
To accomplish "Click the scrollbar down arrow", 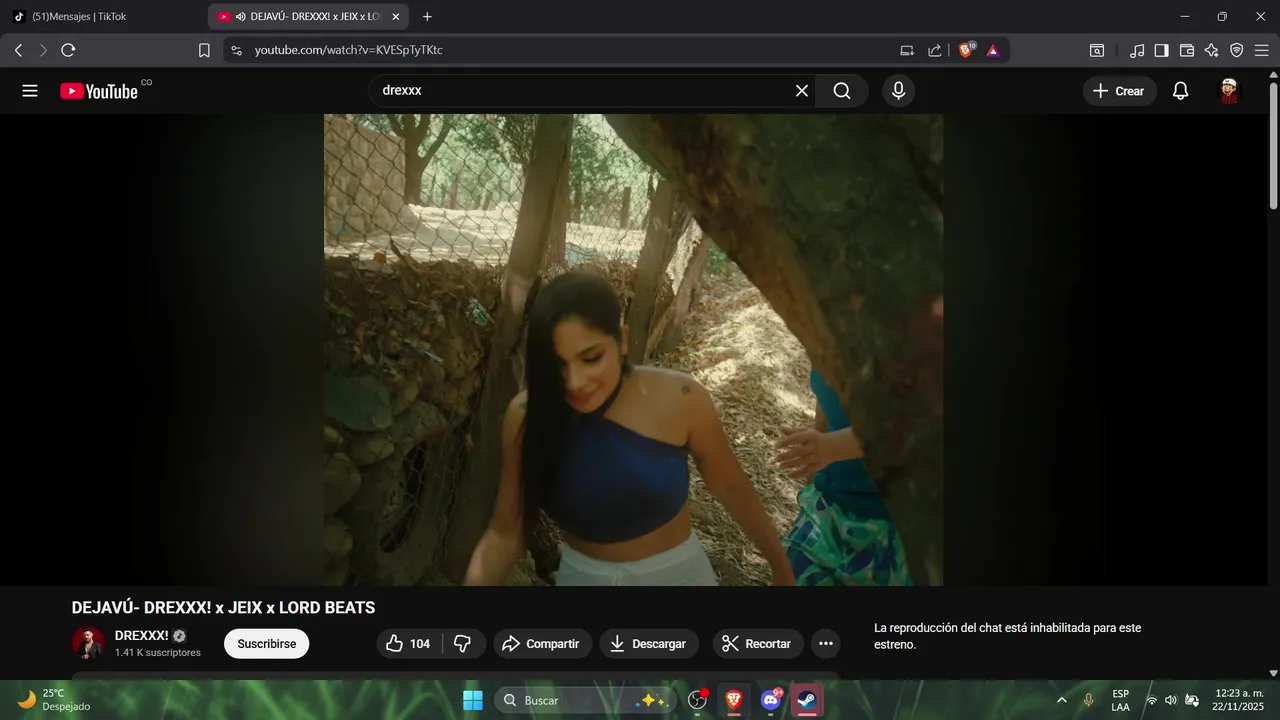I will click(1273, 673).
